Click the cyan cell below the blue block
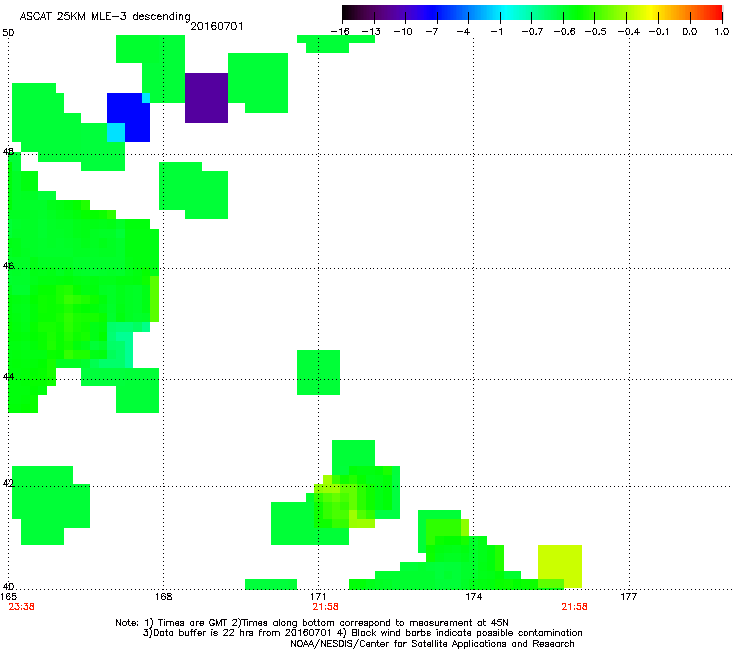This screenshot has width=740, height=650. 116,132
